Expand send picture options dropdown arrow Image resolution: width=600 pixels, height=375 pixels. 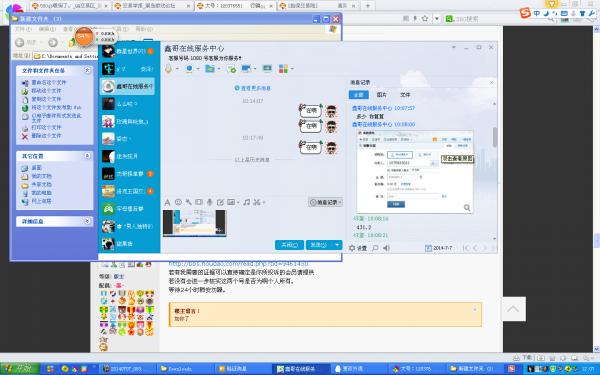click(x=238, y=202)
